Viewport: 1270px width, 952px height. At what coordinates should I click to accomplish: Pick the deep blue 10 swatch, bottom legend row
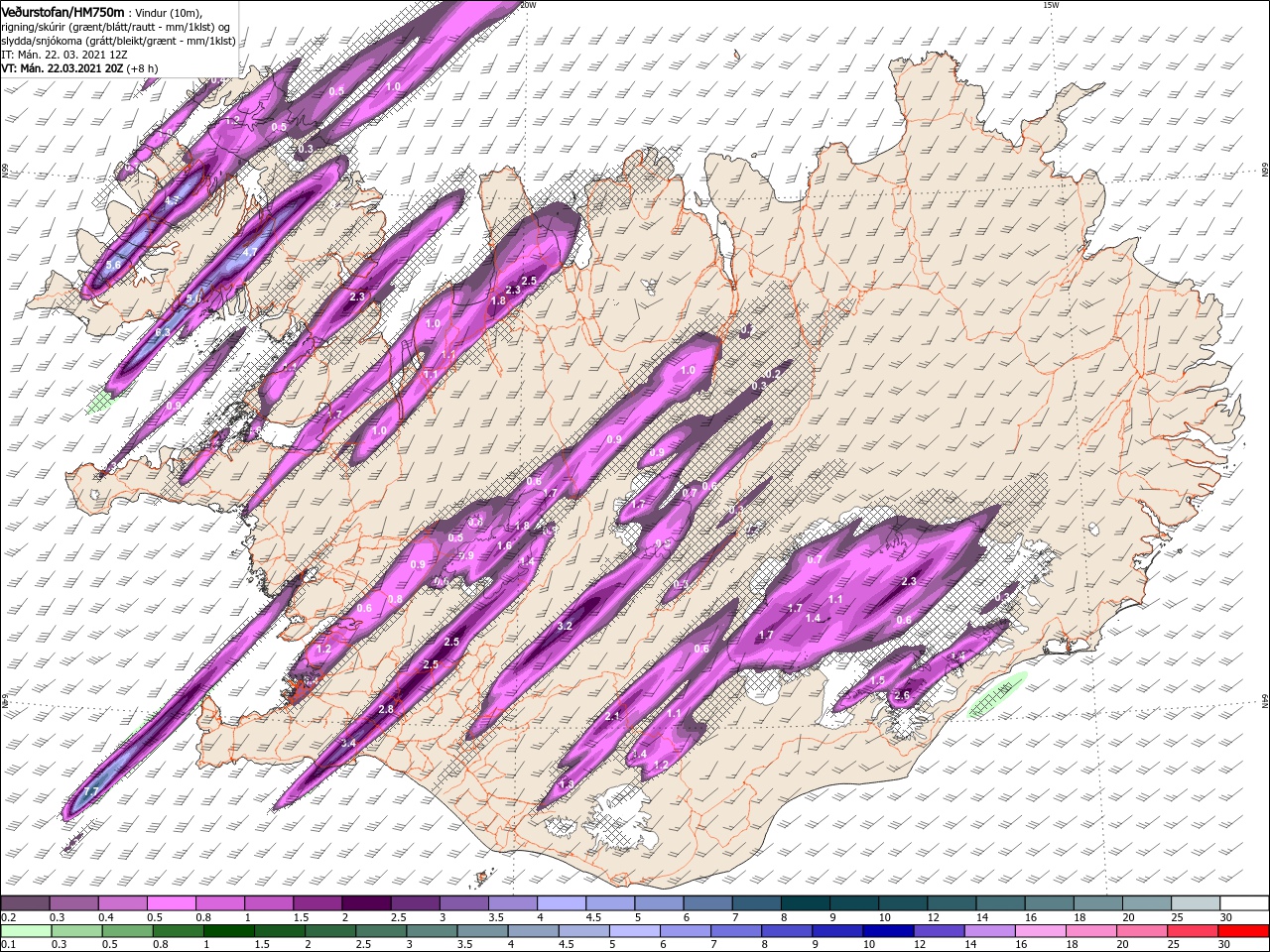(x=888, y=931)
